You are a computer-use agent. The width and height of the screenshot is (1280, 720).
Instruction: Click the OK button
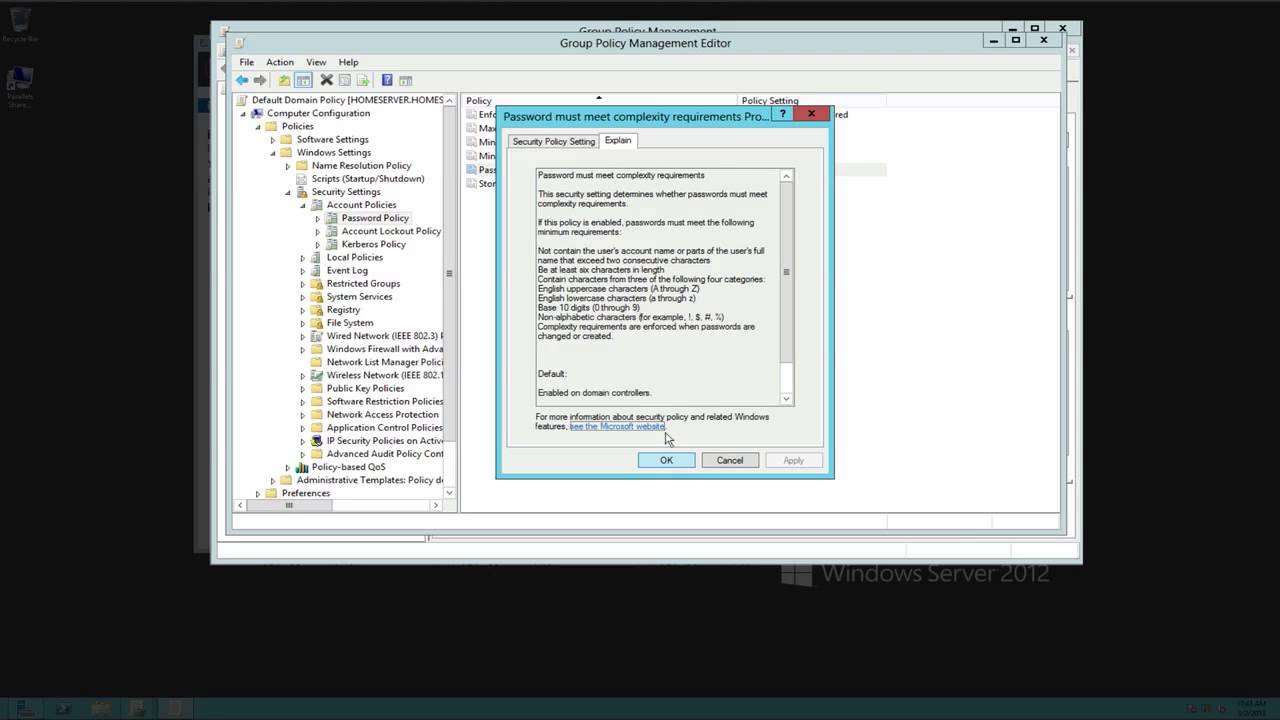click(666, 460)
